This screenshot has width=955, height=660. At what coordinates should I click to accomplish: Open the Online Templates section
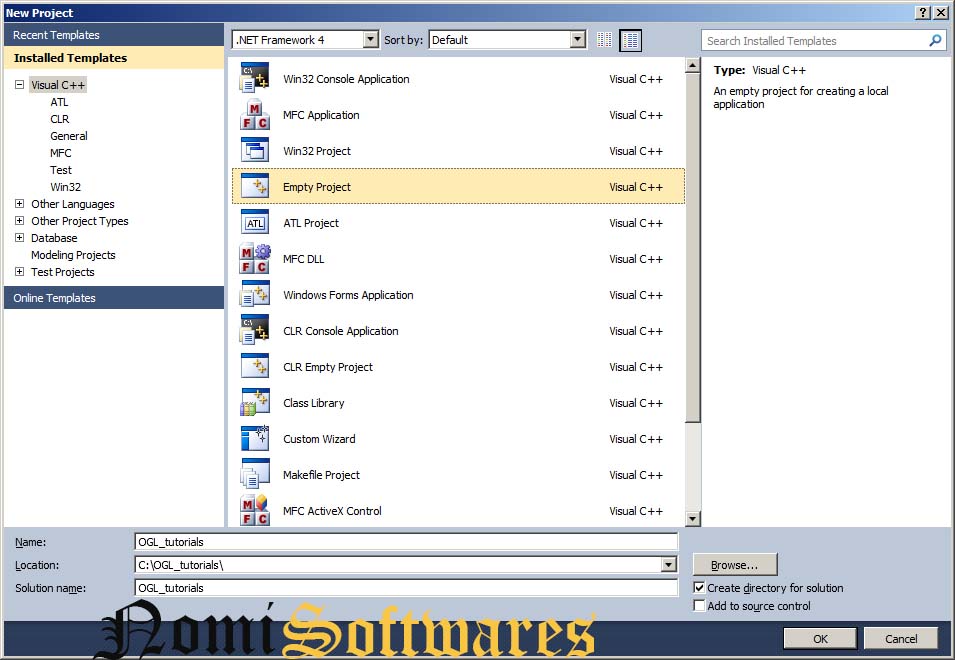coord(114,298)
